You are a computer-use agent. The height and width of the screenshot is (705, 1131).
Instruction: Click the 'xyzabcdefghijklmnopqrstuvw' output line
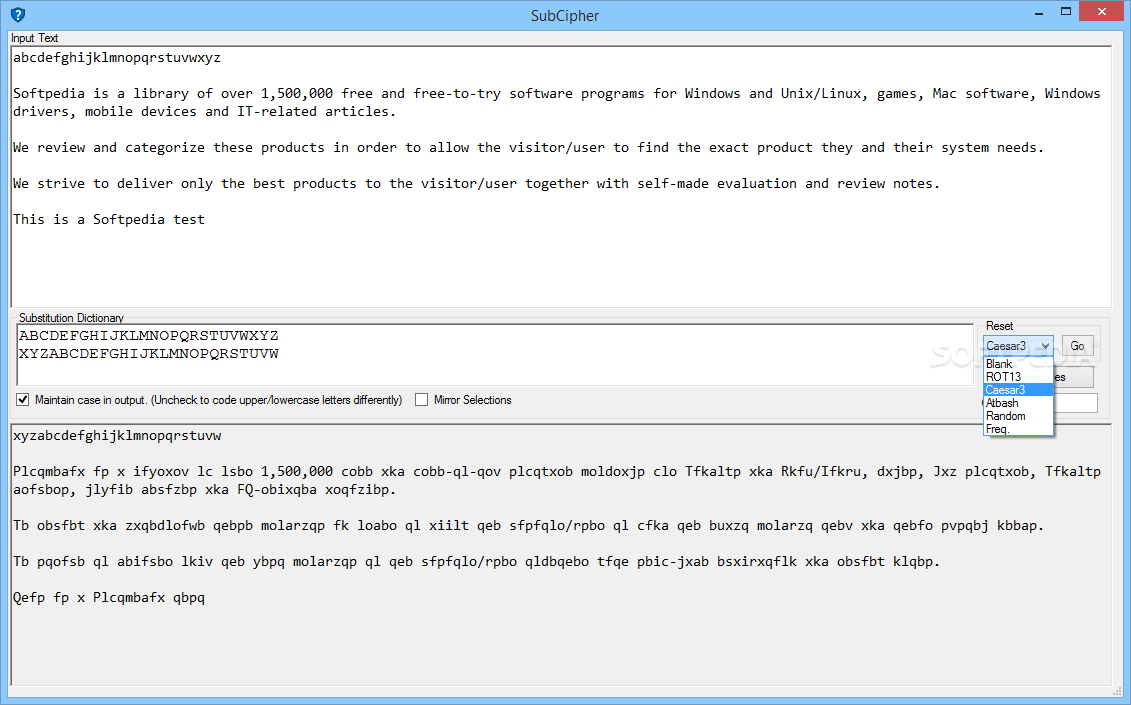[x=117, y=436]
